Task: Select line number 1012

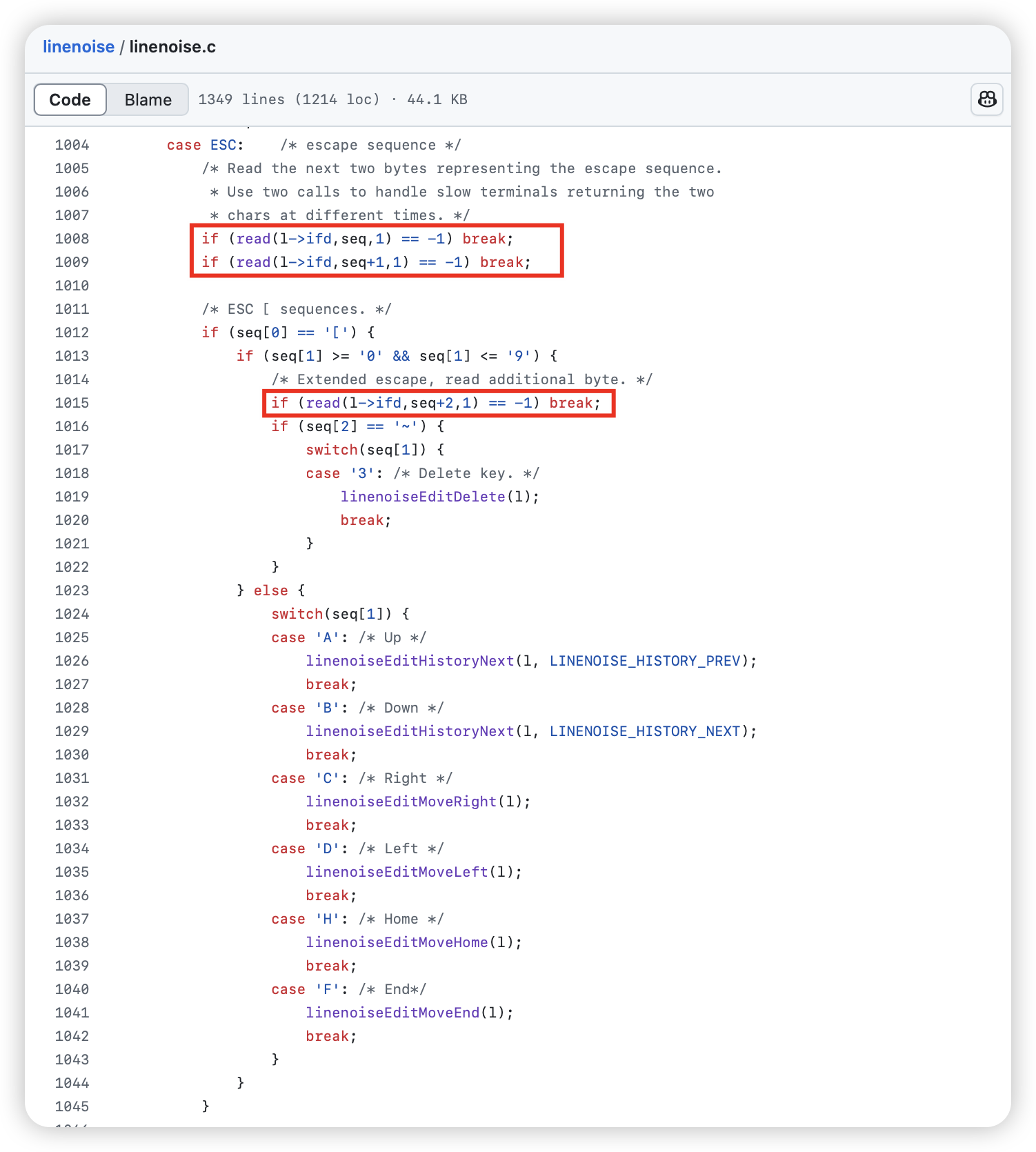Action: click(x=72, y=332)
